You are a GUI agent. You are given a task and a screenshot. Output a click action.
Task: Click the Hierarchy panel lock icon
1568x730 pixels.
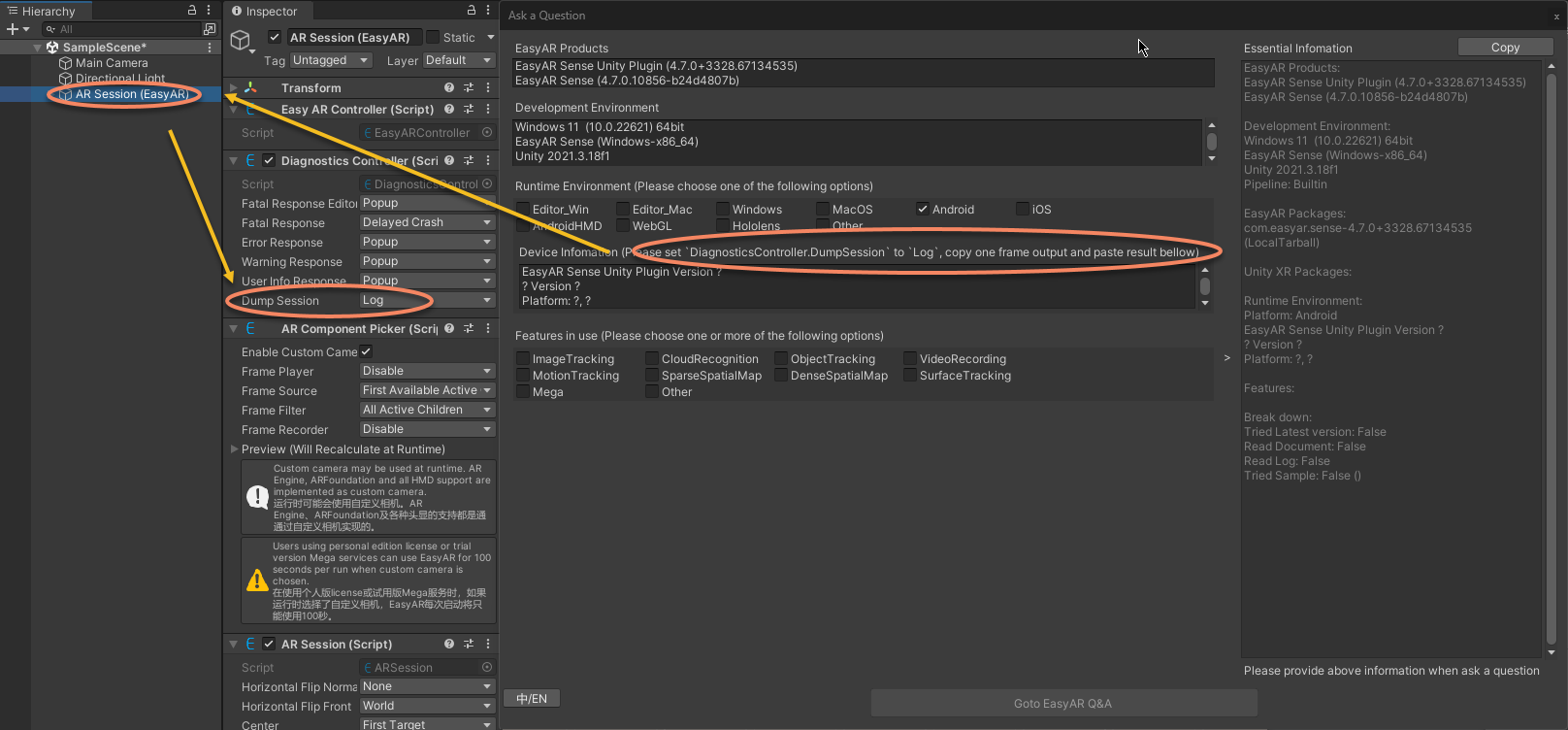tap(192, 10)
